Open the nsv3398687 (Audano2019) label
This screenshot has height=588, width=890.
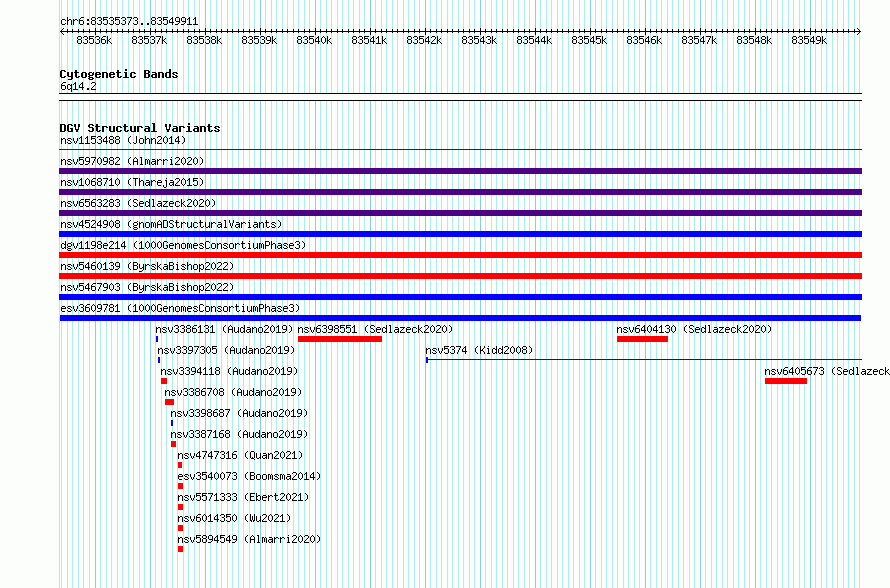[x=239, y=413]
